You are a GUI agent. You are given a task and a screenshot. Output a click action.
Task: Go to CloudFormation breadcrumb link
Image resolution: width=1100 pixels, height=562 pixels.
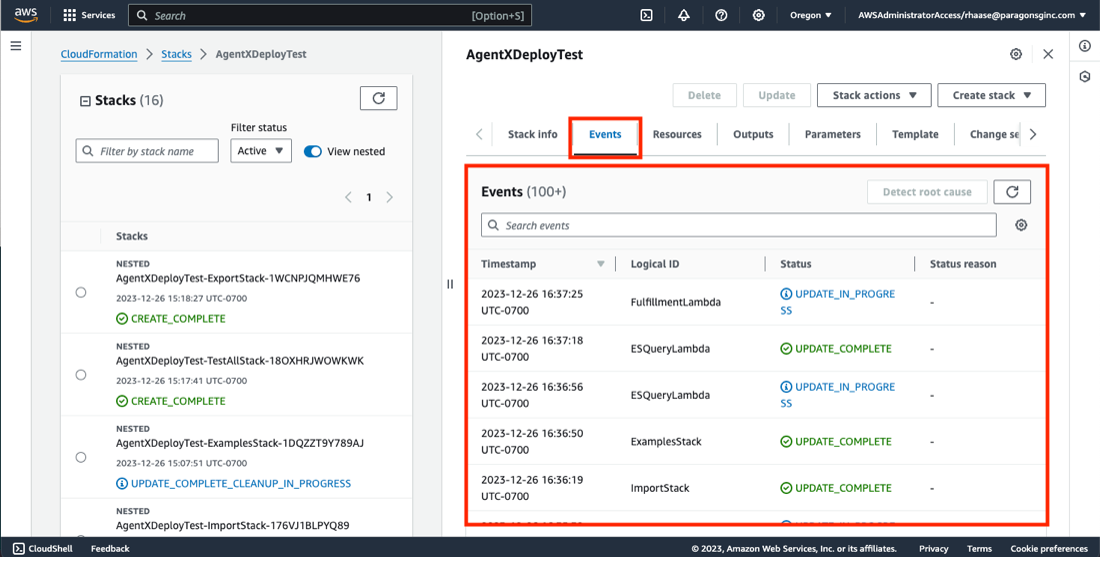99,54
